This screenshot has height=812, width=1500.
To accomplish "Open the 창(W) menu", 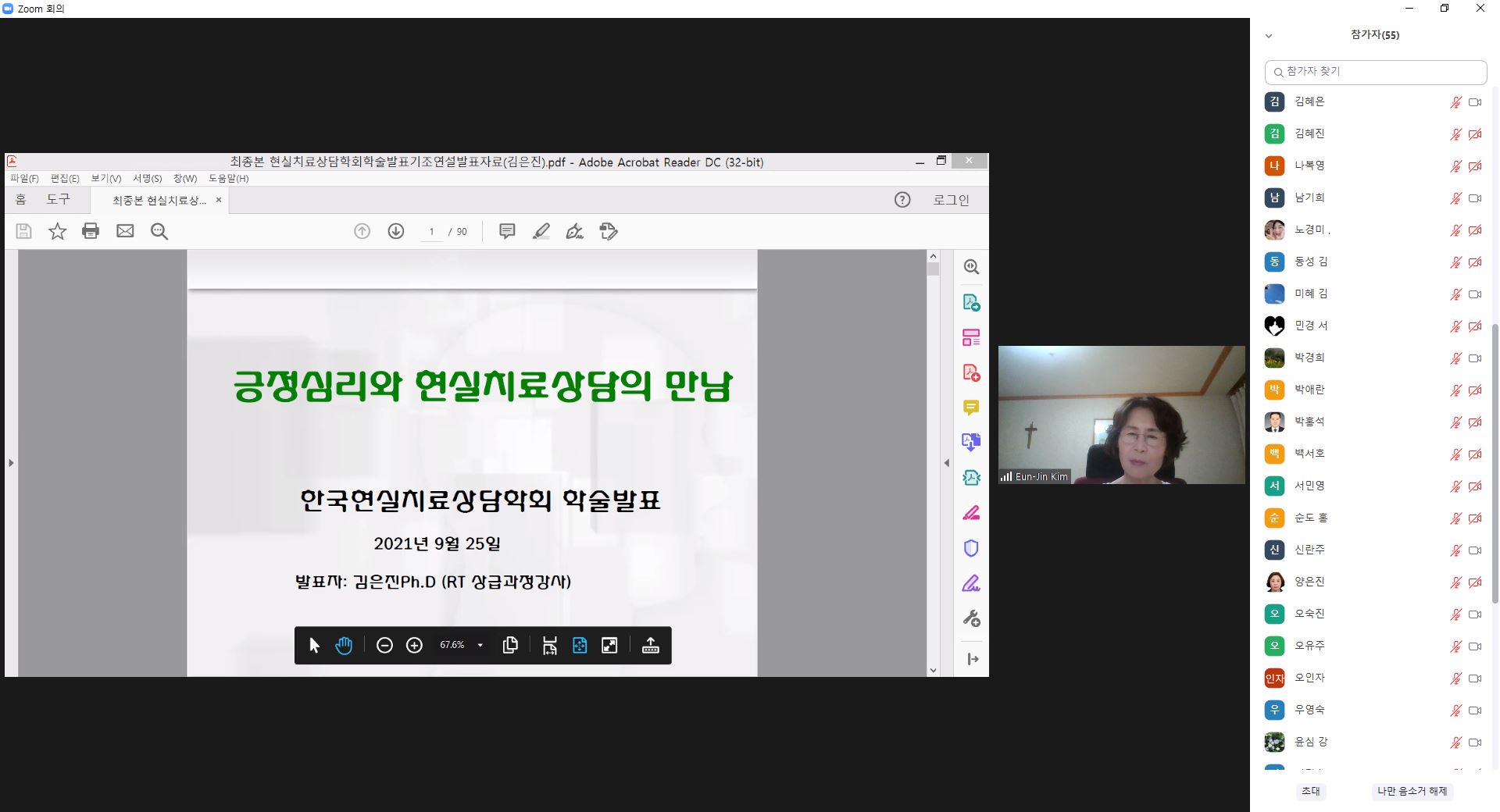I will tap(185, 179).
